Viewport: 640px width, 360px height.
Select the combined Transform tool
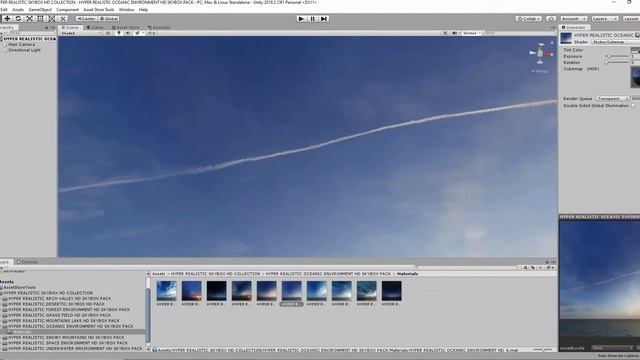coord(51,18)
